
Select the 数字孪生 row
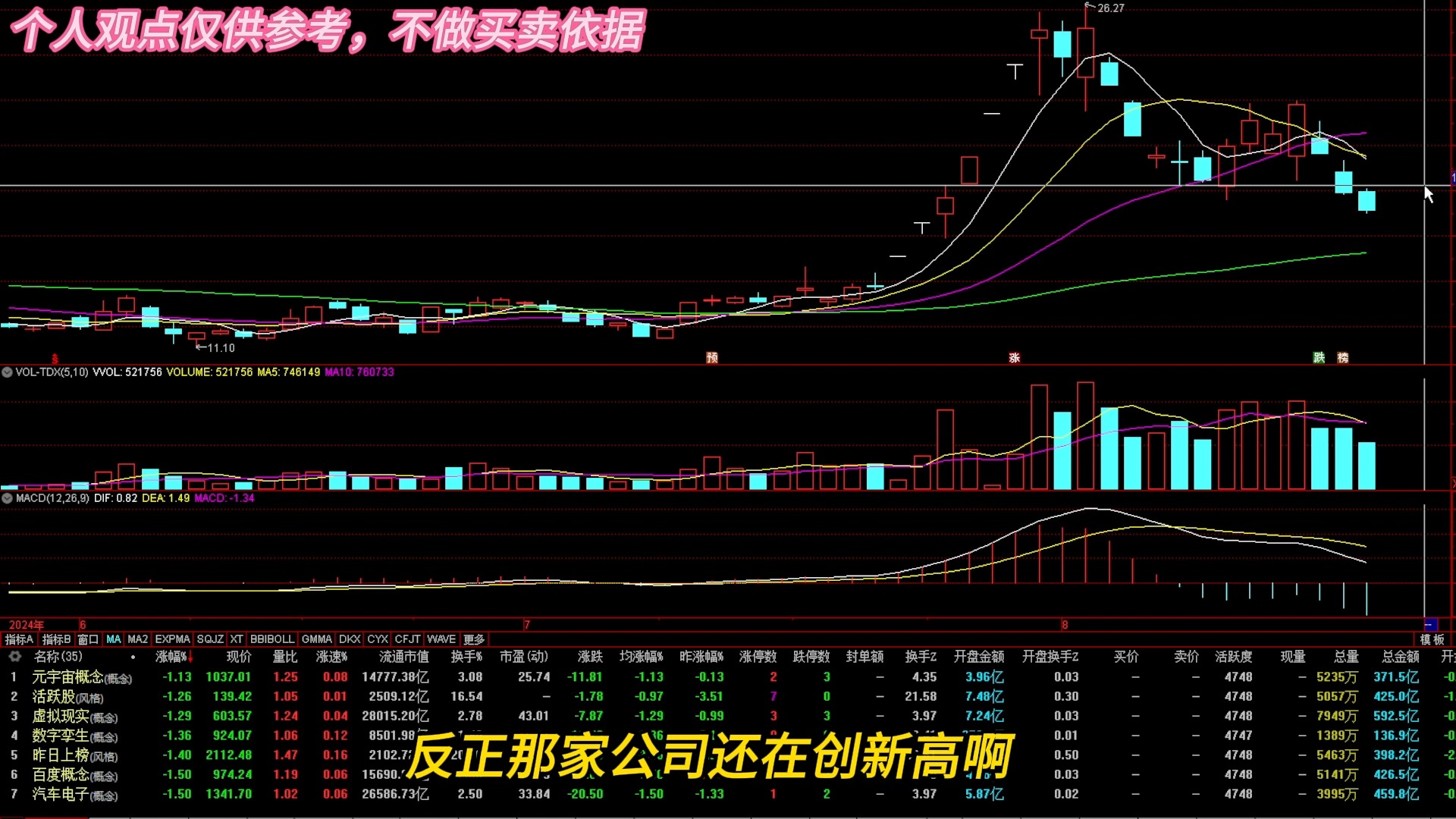click(728, 736)
